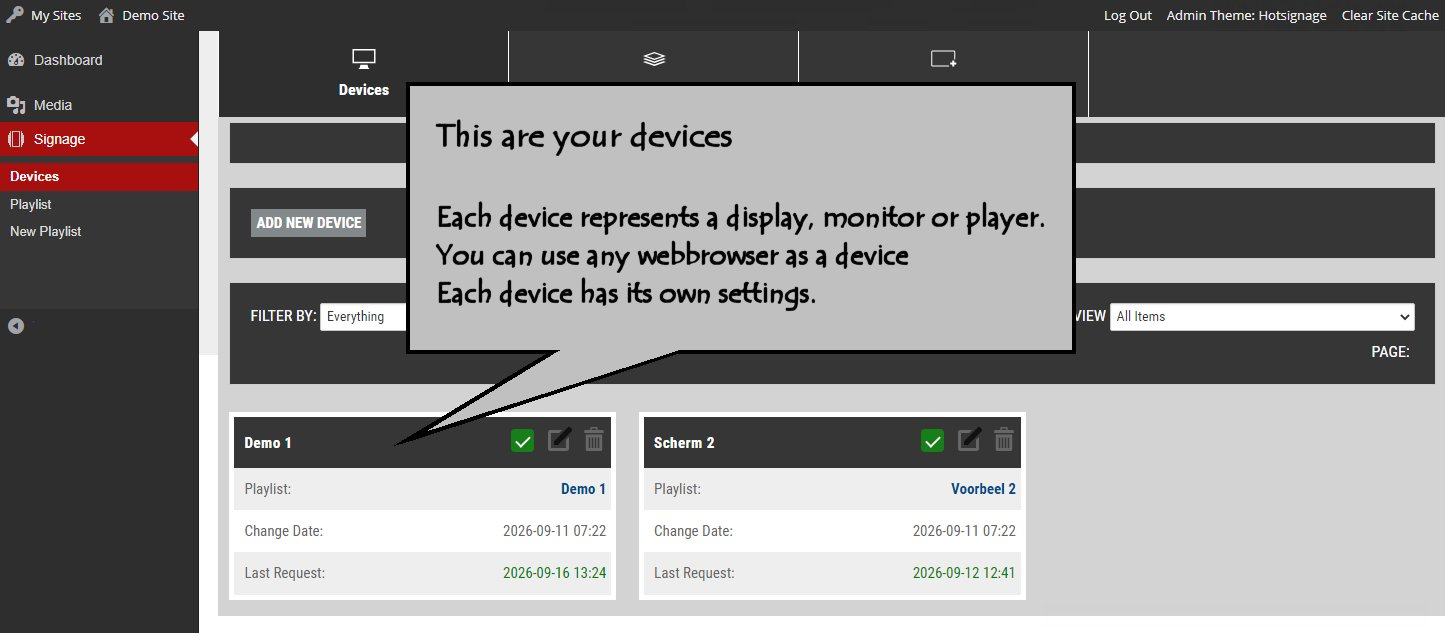
Task: Click the Dashboard gauge icon
Action: pos(15,60)
